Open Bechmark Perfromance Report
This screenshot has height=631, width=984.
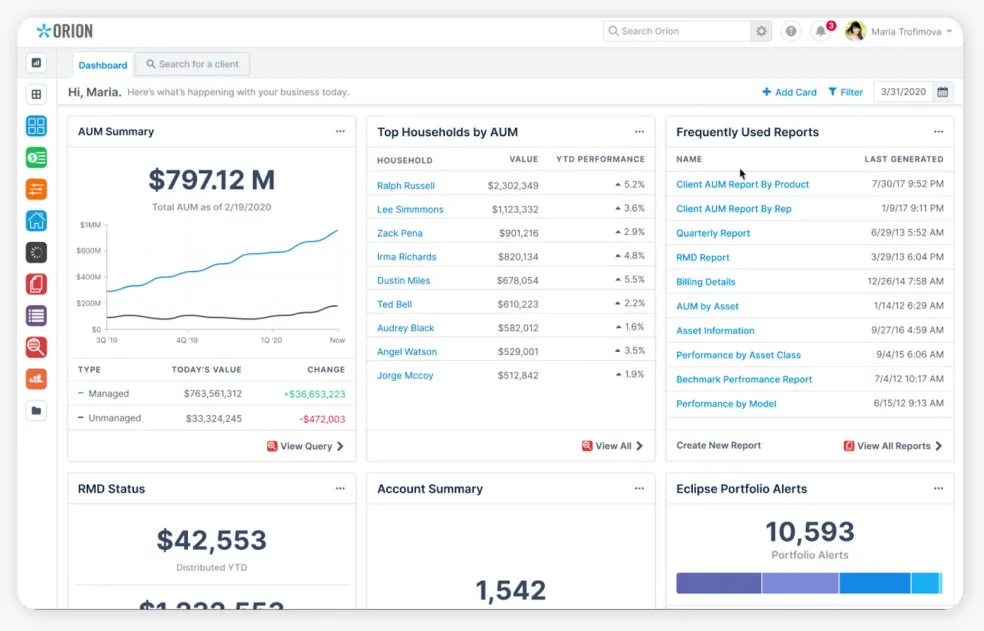click(x=744, y=379)
